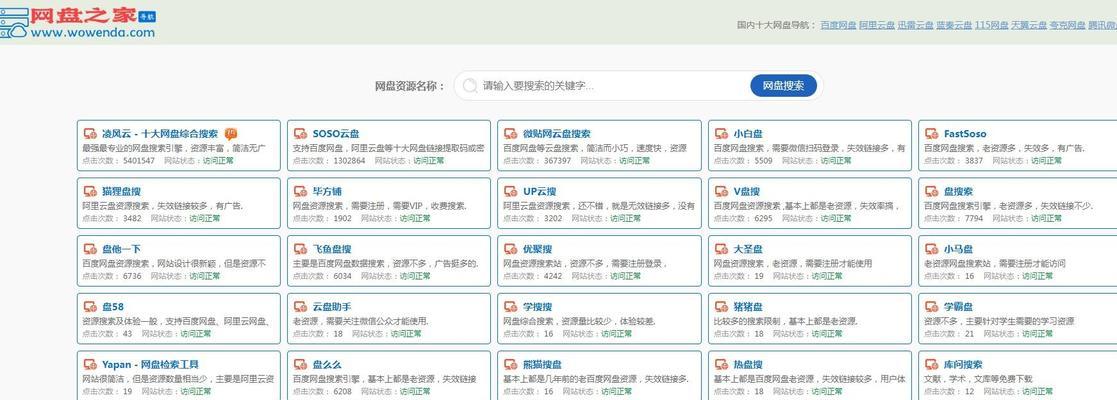The width and height of the screenshot is (1117, 400).
Task: Open the SOSO云盘 title link
Action: click(336, 134)
